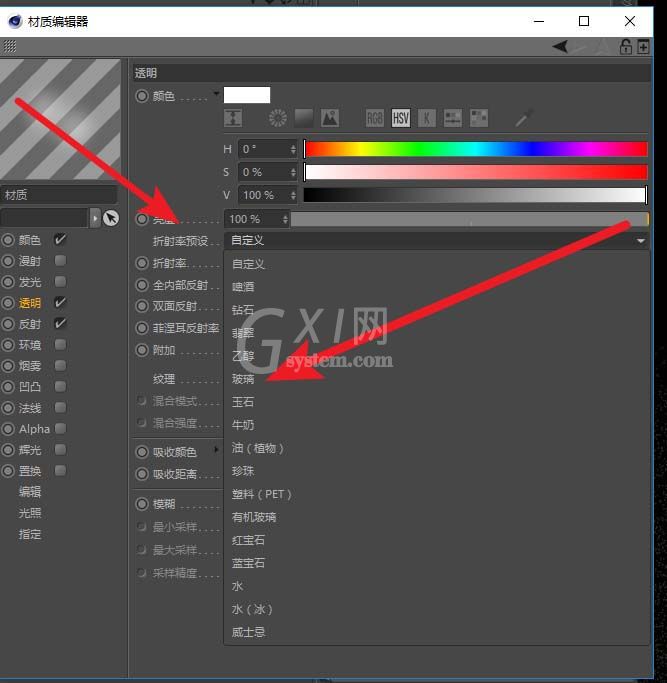Choose 钻石 from the preset list
The height and width of the screenshot is (683, 667).
click(243, 310)
